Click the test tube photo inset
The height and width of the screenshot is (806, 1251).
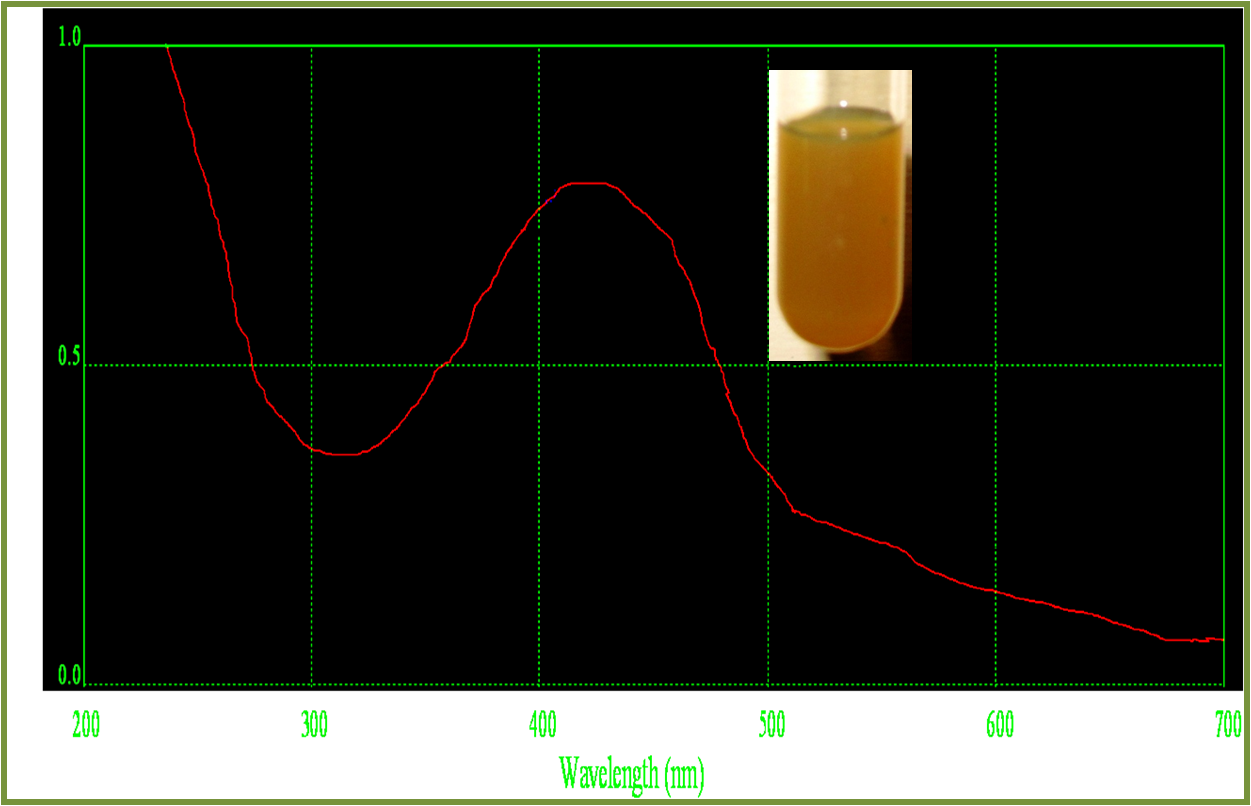click(839, 215)
